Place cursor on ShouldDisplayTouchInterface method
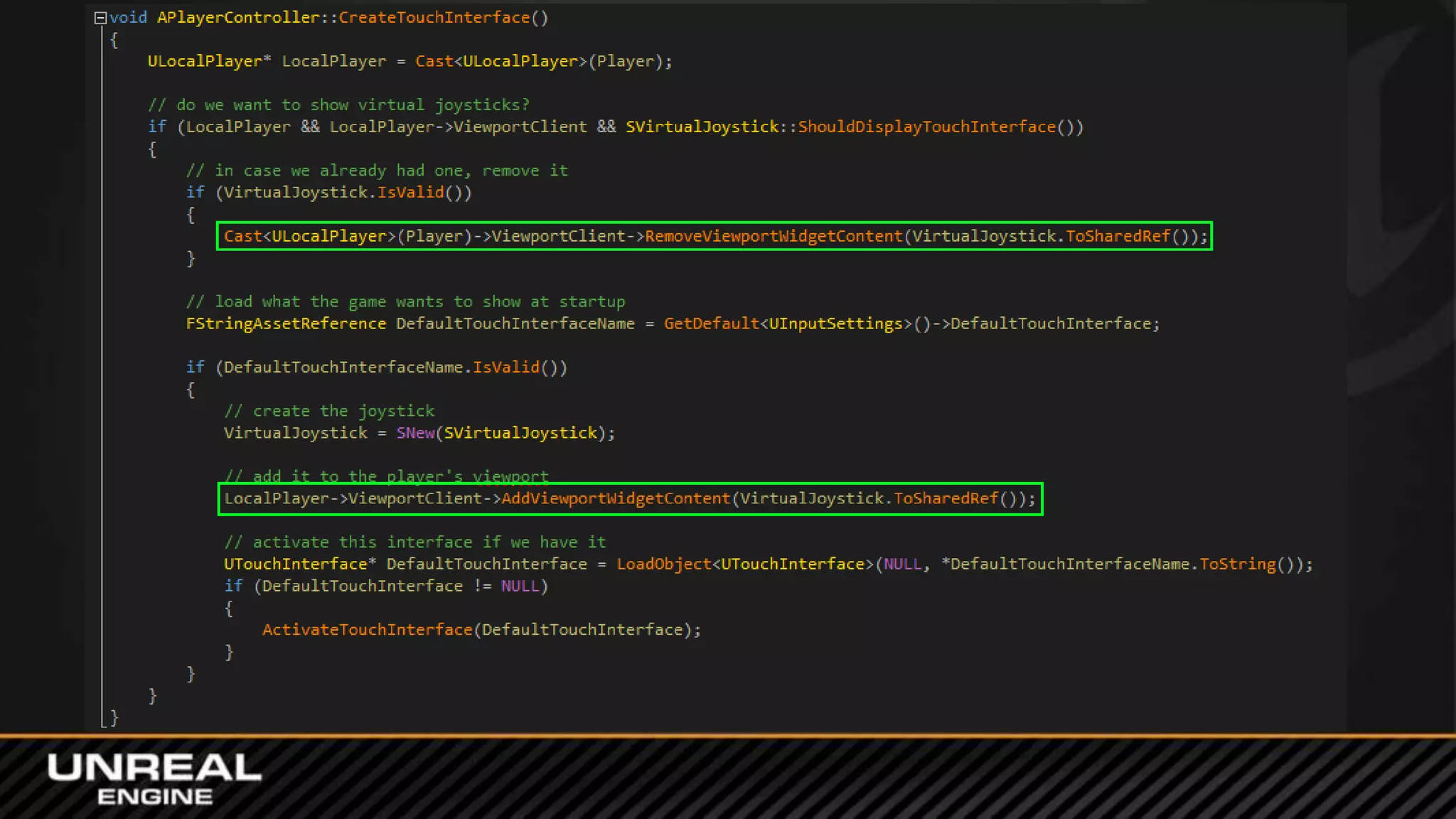The image size is (1456, 819). click(926, 127)
